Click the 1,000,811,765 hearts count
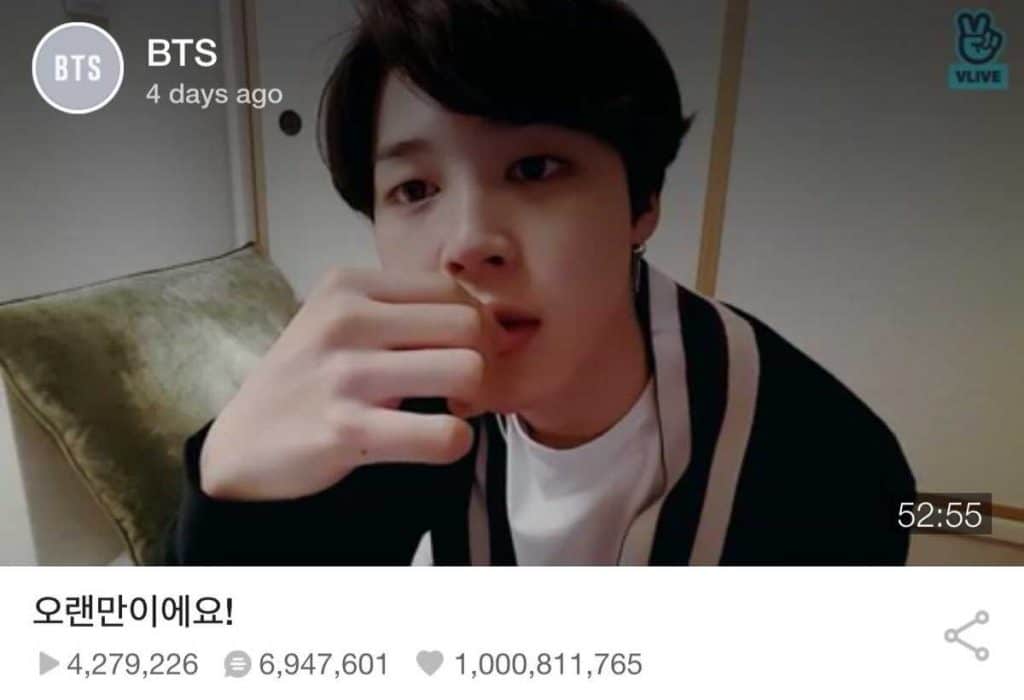Screen dimensions: 1024x700 [548, 664]
